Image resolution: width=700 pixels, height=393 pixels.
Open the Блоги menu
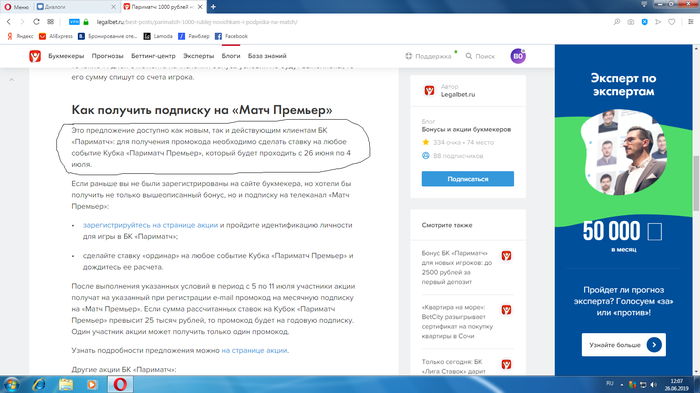pyautogui.click(x=231, y=56)
